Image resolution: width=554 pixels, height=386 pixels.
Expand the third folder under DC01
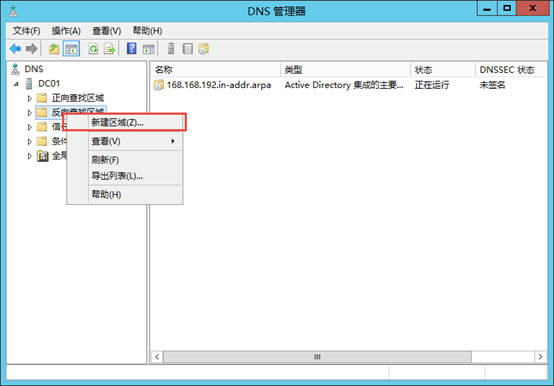click(x=30, y=127)
